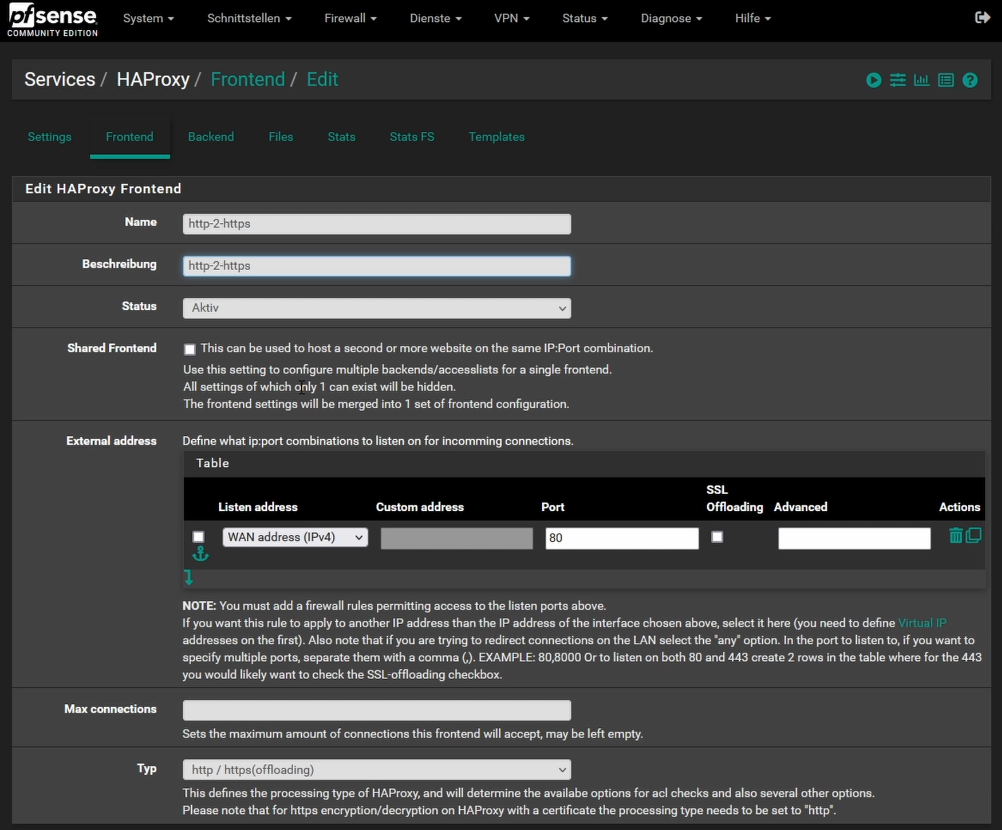Click the Actions column header

[x=960, y=507]
